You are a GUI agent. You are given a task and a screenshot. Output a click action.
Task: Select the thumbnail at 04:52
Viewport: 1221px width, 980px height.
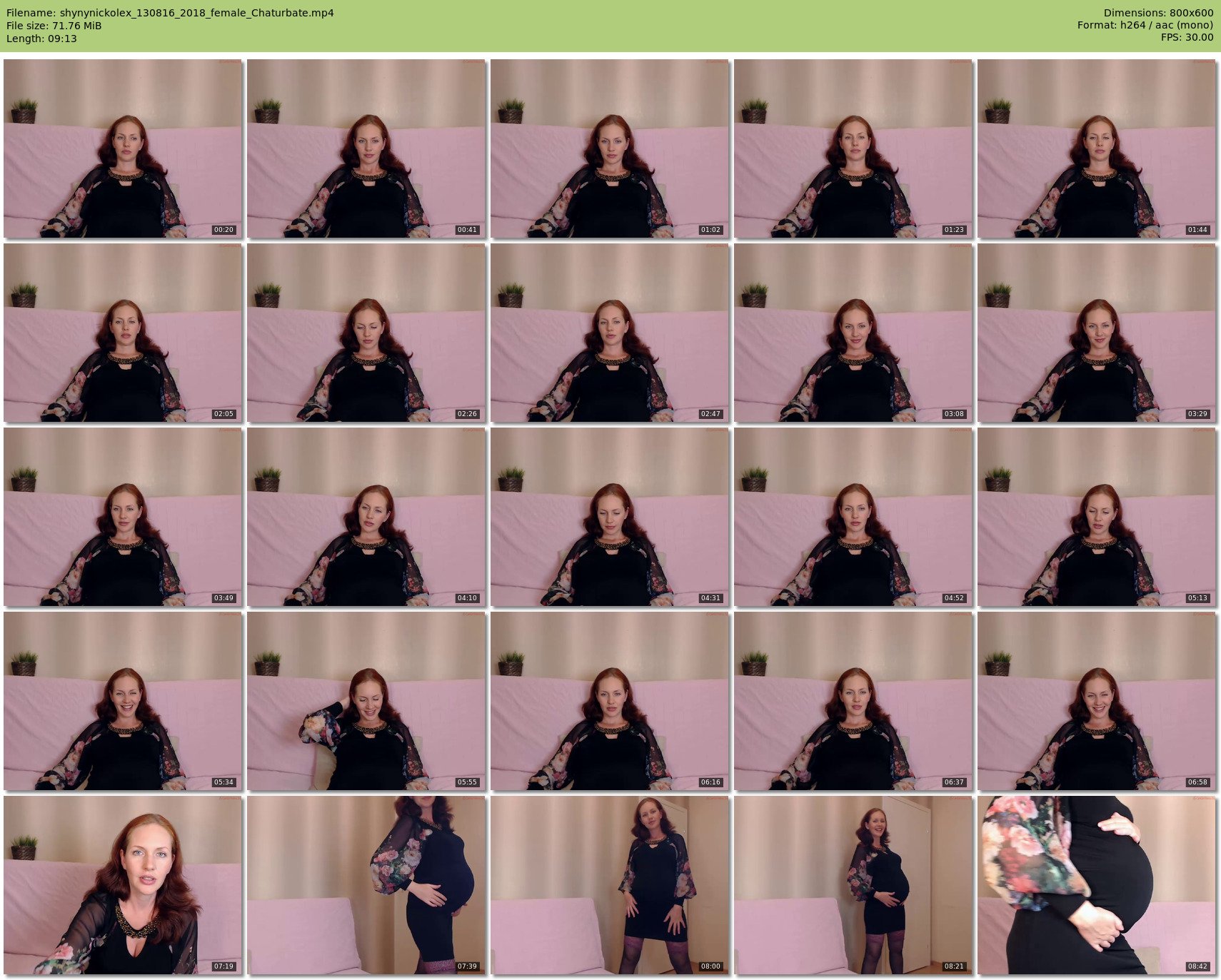[853, 517]
